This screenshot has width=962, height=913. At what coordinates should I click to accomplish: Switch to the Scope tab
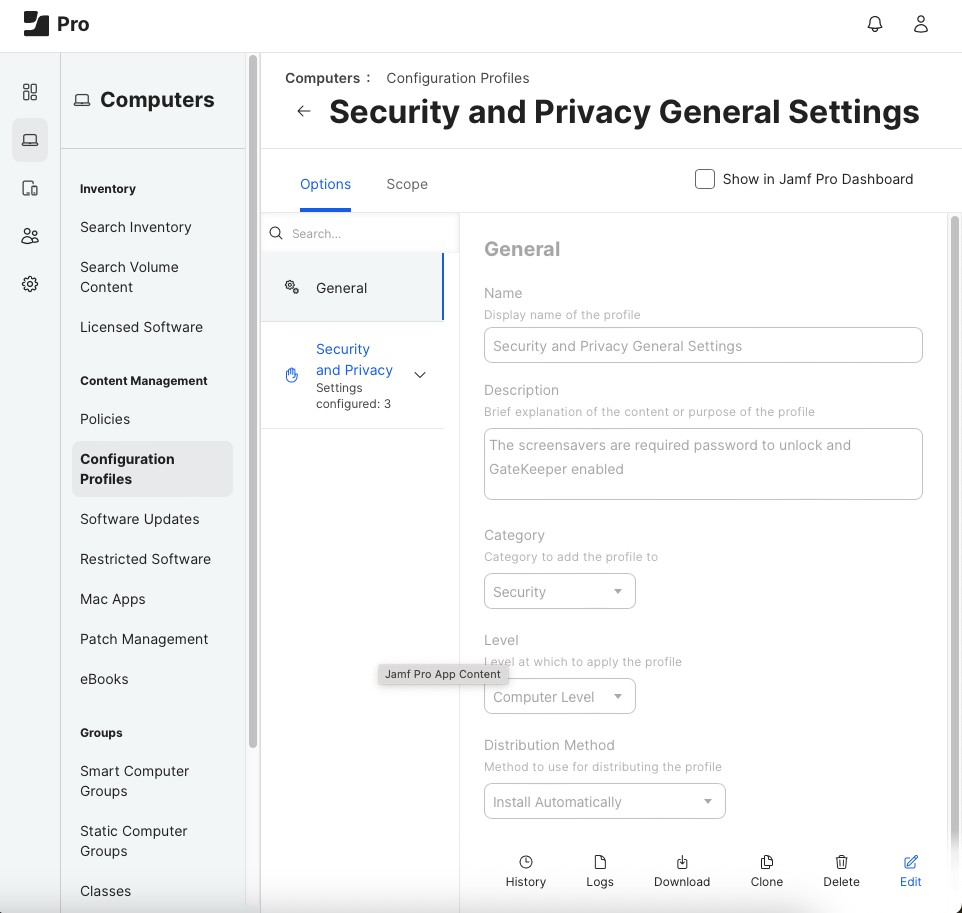coord(407,184)
